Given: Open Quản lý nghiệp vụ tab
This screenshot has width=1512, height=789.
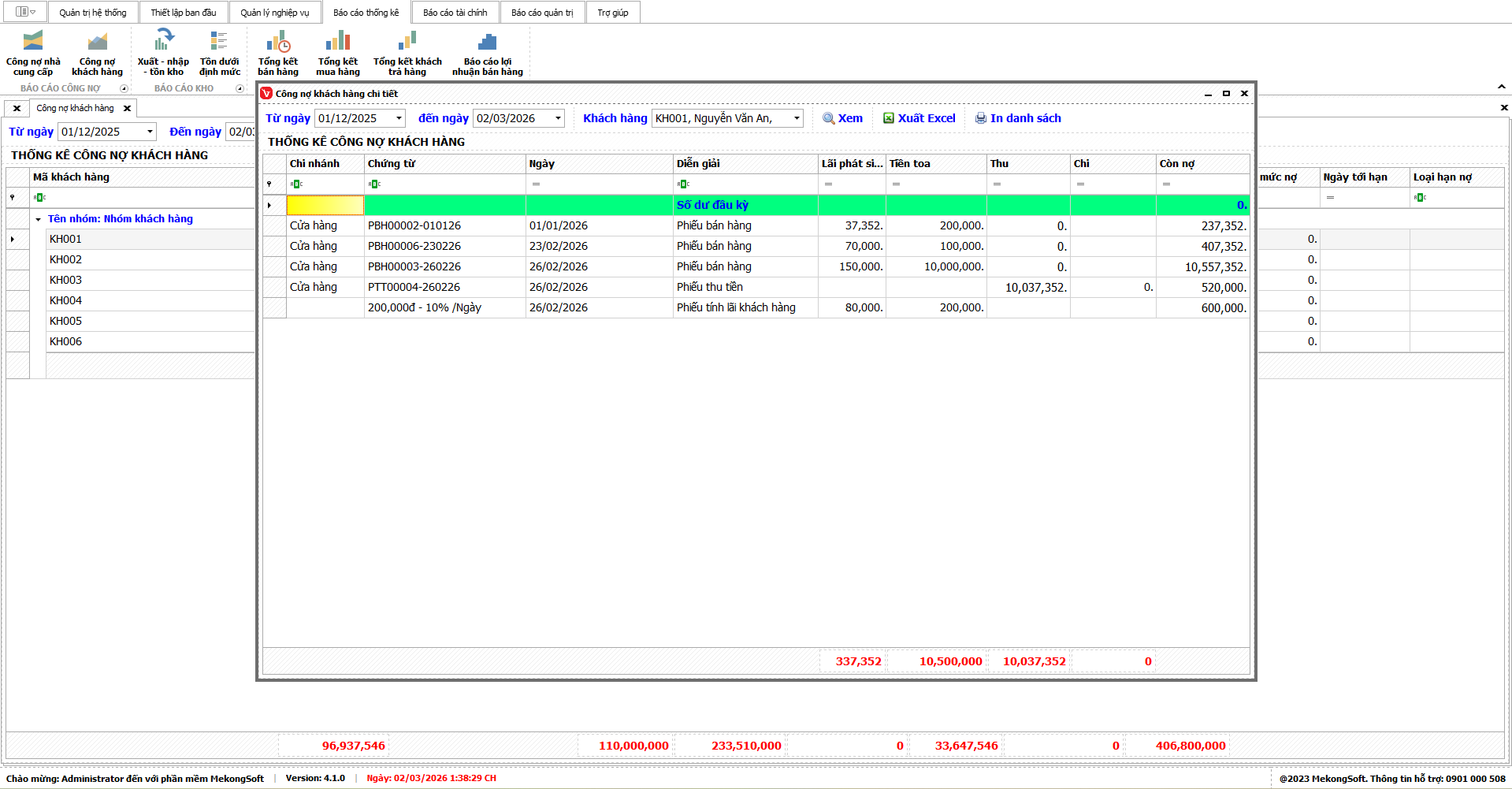Looking at the screenshot, I should (x=274, y=13).
